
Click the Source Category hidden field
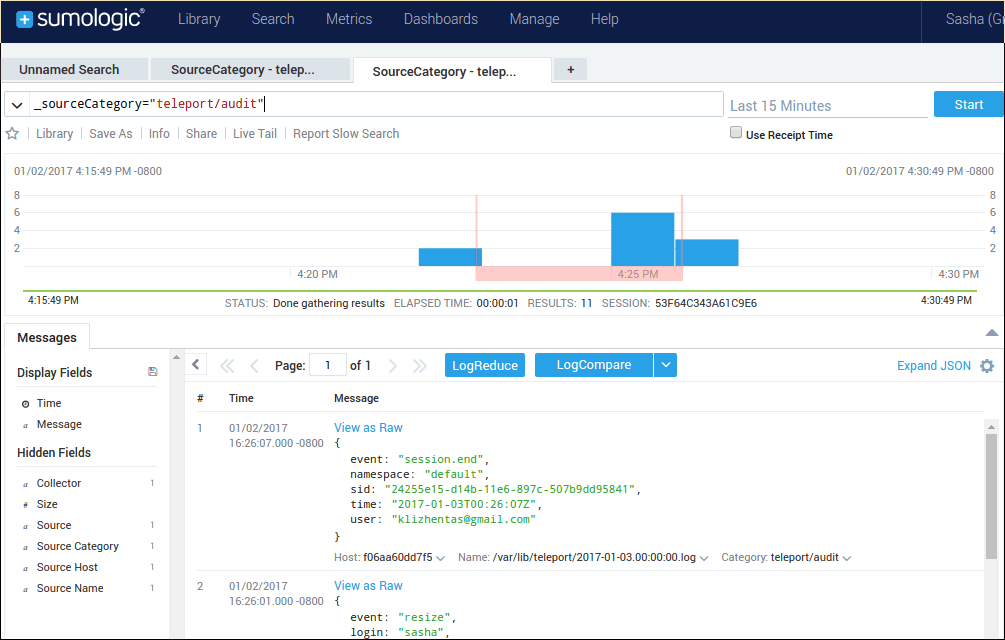point(77,546)
